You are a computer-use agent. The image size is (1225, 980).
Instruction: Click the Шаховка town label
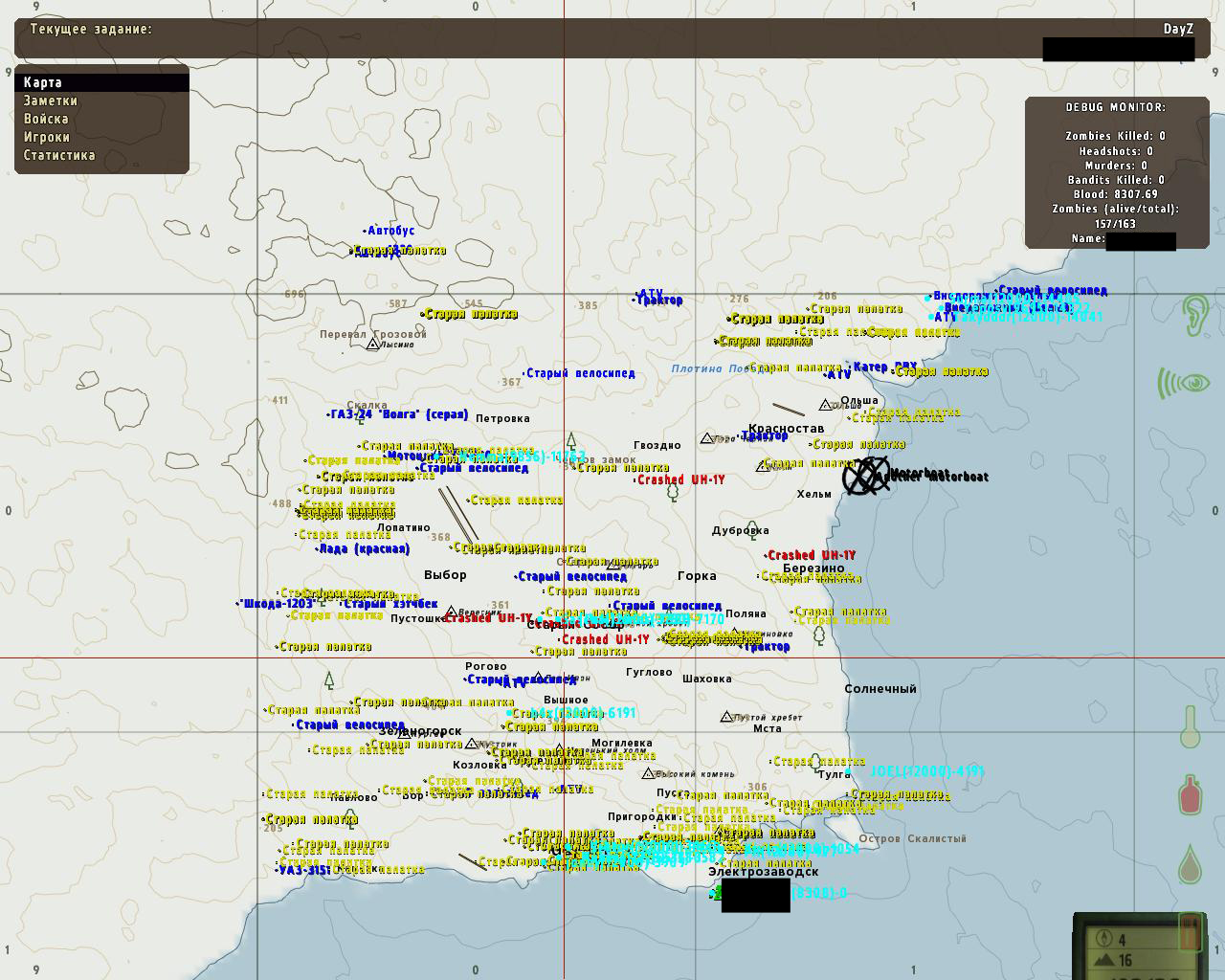pyautogui.click(x=707, y=679)
